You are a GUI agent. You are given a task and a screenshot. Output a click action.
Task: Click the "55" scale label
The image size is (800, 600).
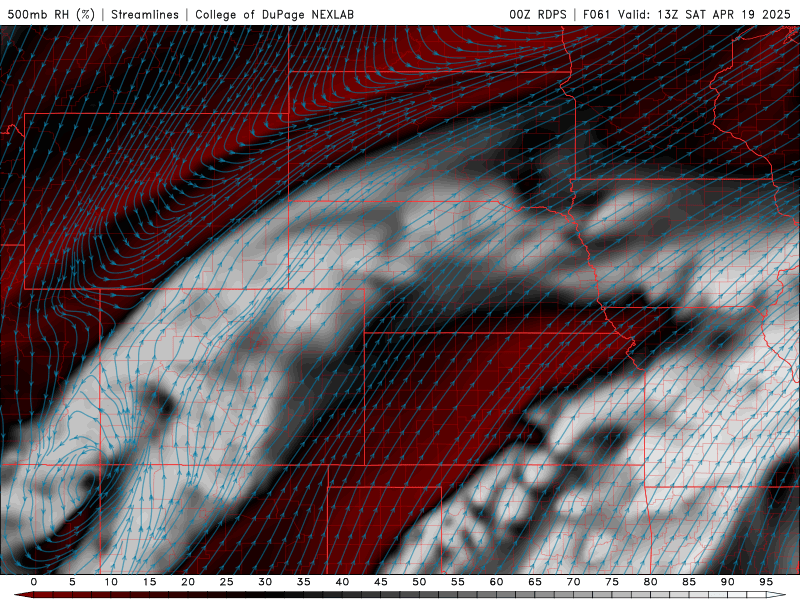pyautogui.click(x=458, y=582)
